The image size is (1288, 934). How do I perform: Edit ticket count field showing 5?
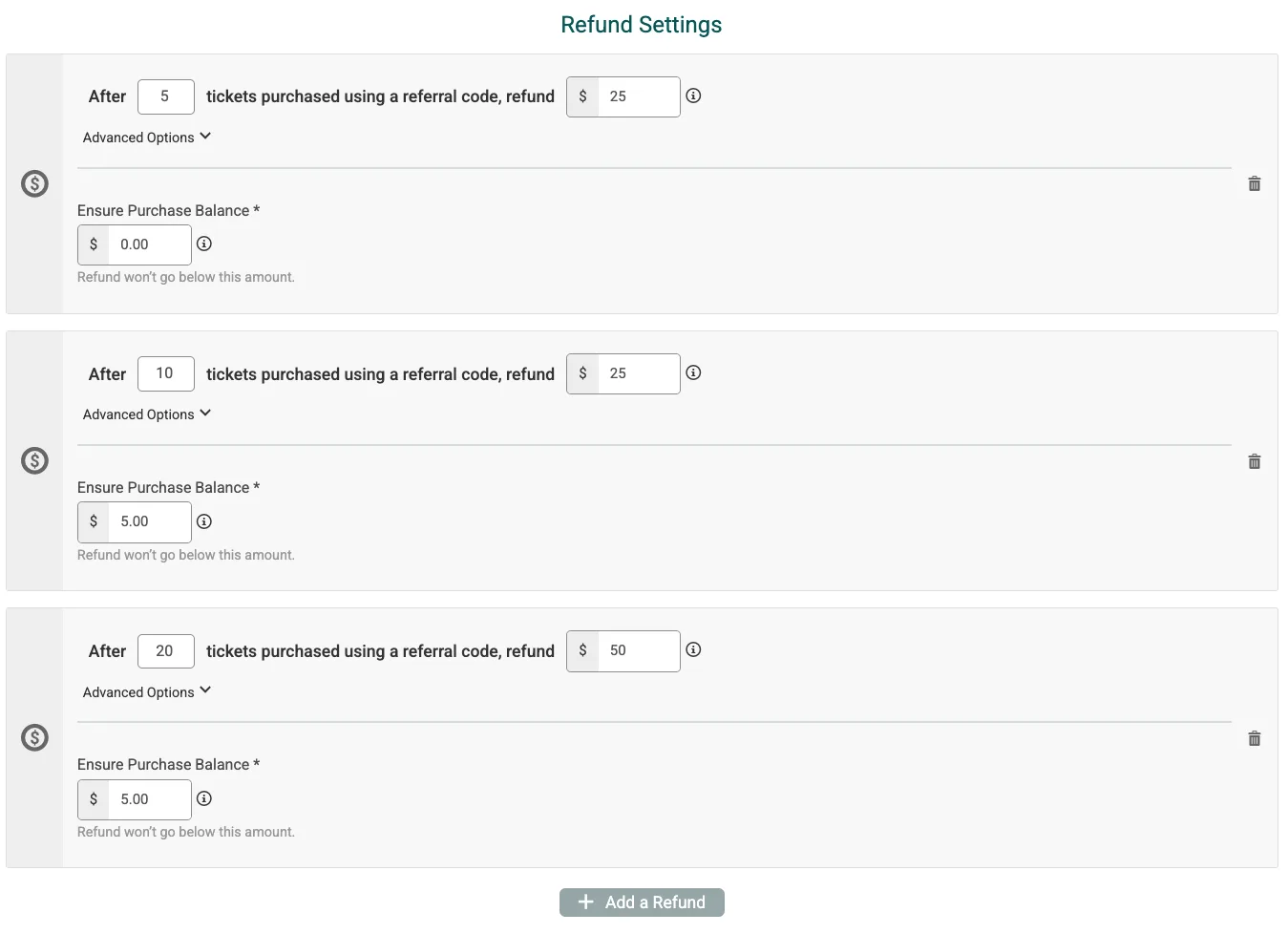(x=166, y=96)
